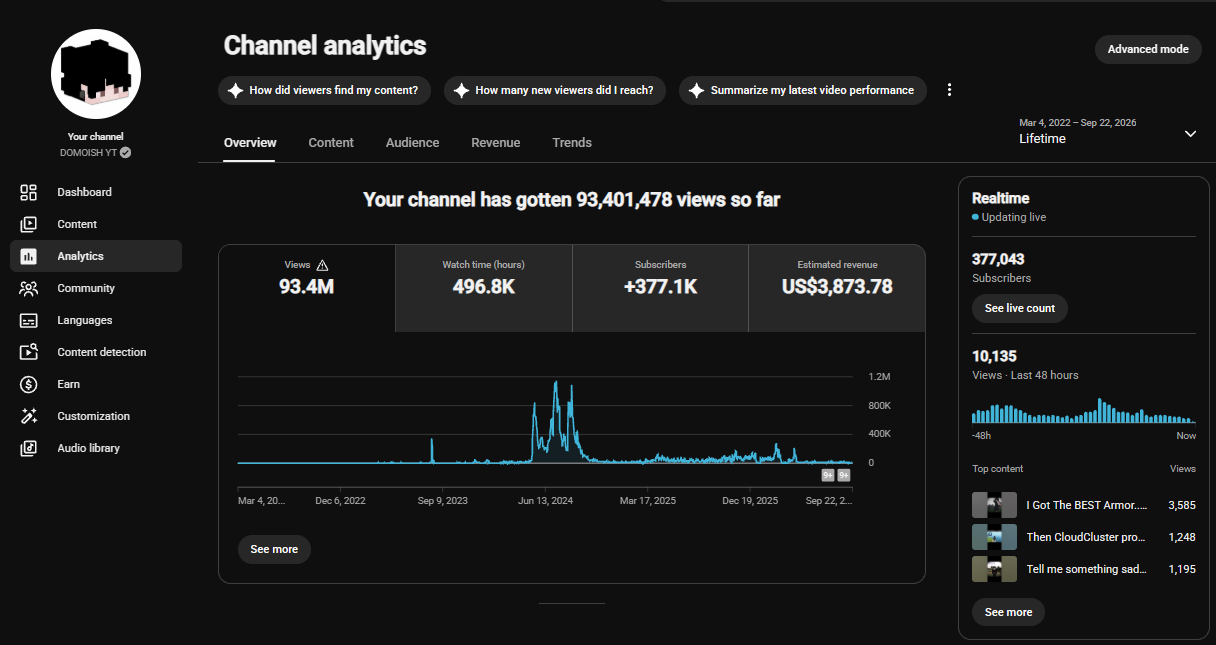The image size is (1216, 645).
Task: Click the Content sidebar icon
Action: tap(29, 224)
